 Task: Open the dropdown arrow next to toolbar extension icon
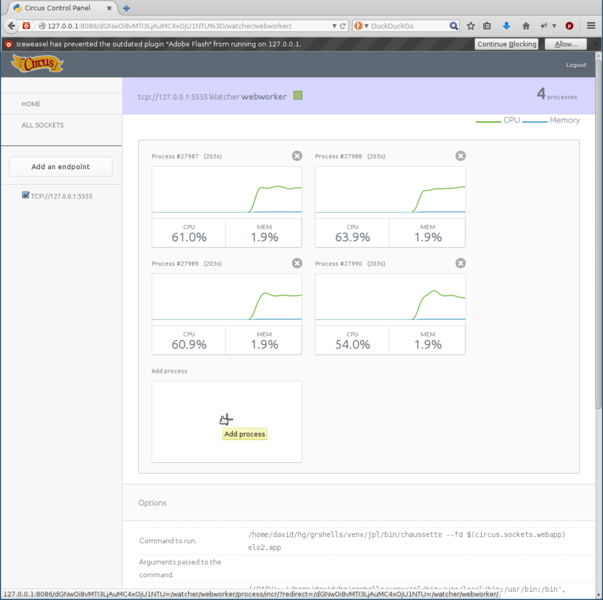point(554,26)
